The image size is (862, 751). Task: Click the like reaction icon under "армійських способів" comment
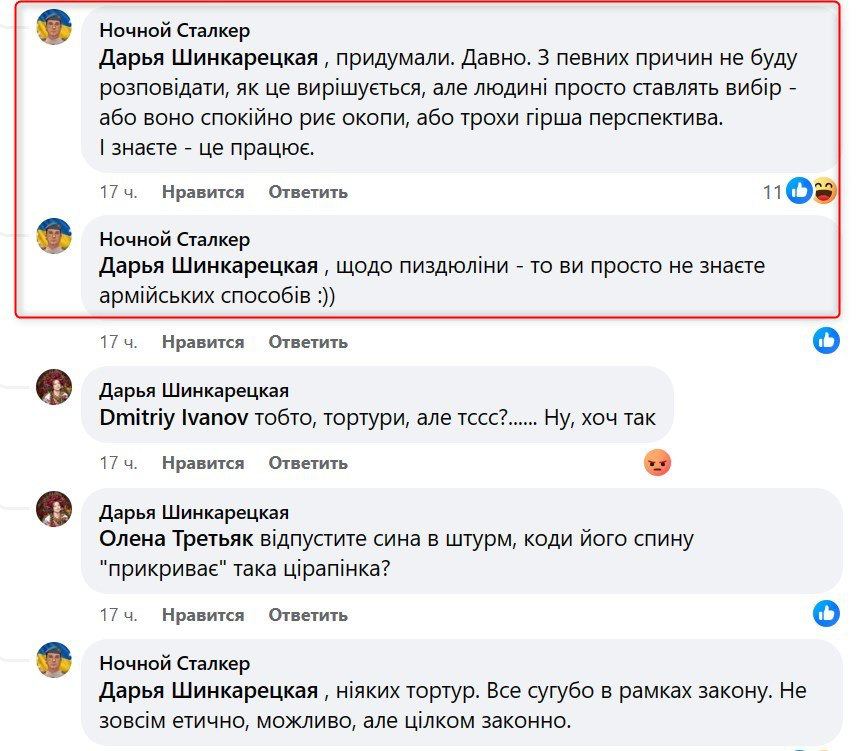pyautogui.click(x=826, y=341)
